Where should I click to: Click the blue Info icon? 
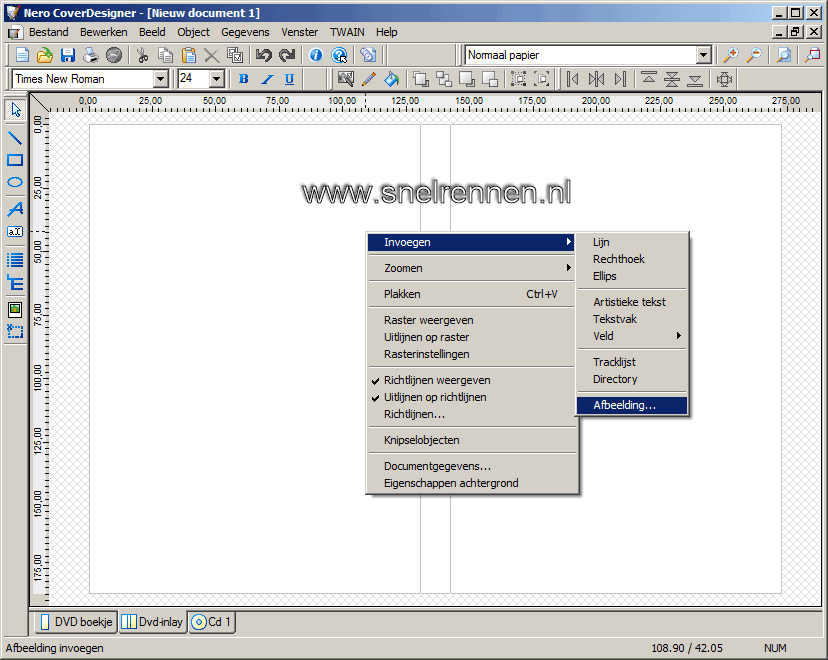tap(316, 55)
